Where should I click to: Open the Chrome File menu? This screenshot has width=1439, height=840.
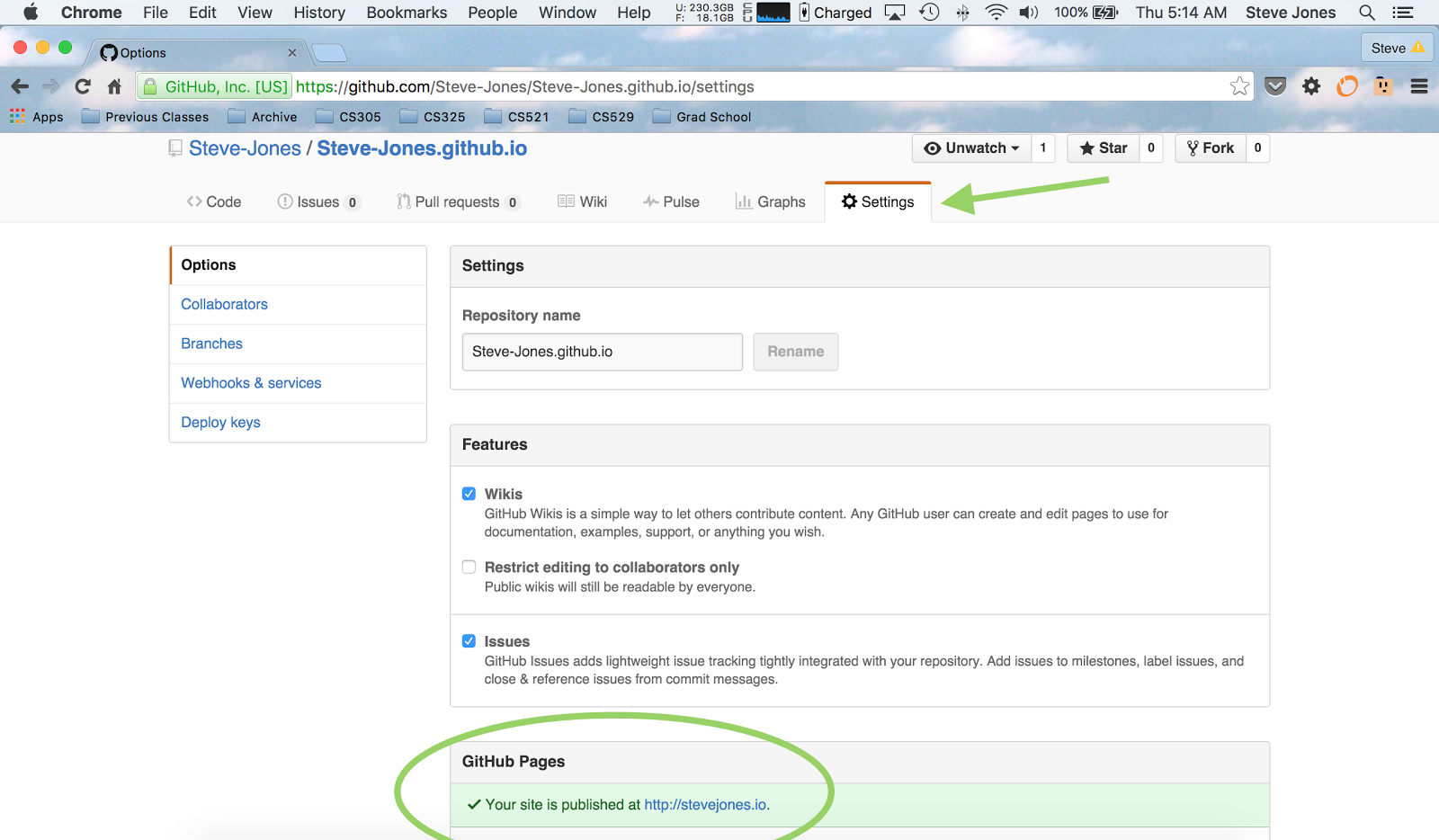coord(156,13)
